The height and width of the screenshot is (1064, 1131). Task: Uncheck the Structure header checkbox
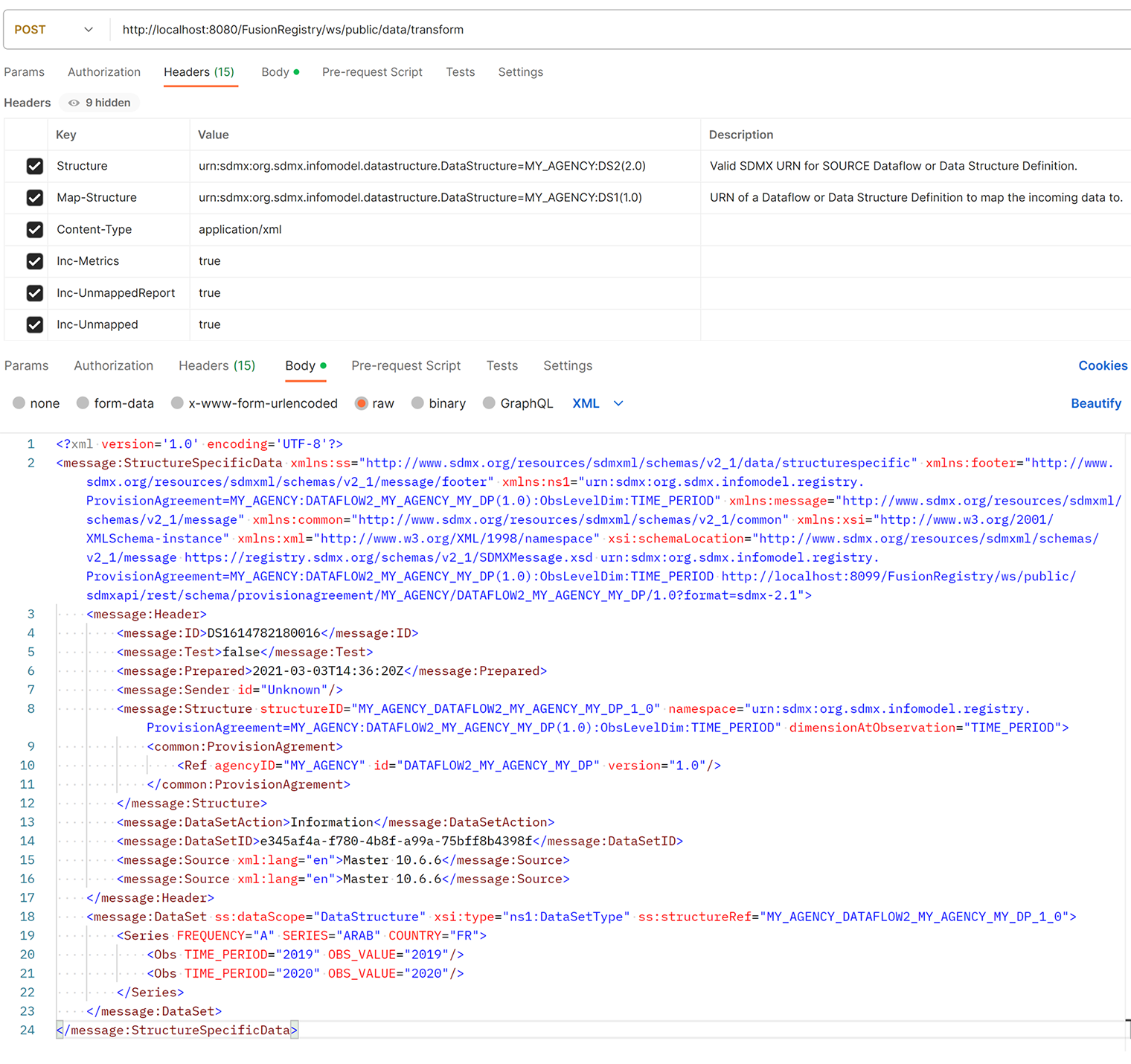[34, 166]
